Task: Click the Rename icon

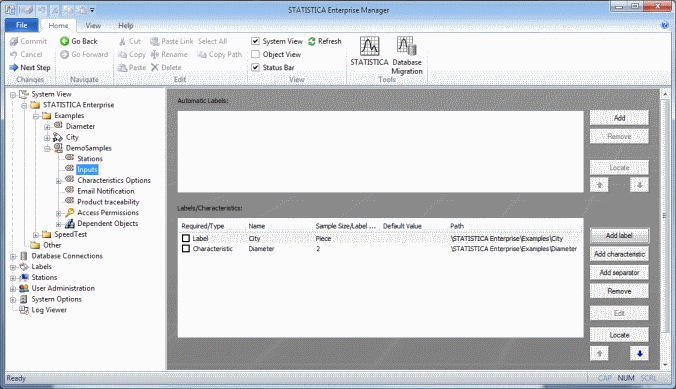Action: coord(155,54)
